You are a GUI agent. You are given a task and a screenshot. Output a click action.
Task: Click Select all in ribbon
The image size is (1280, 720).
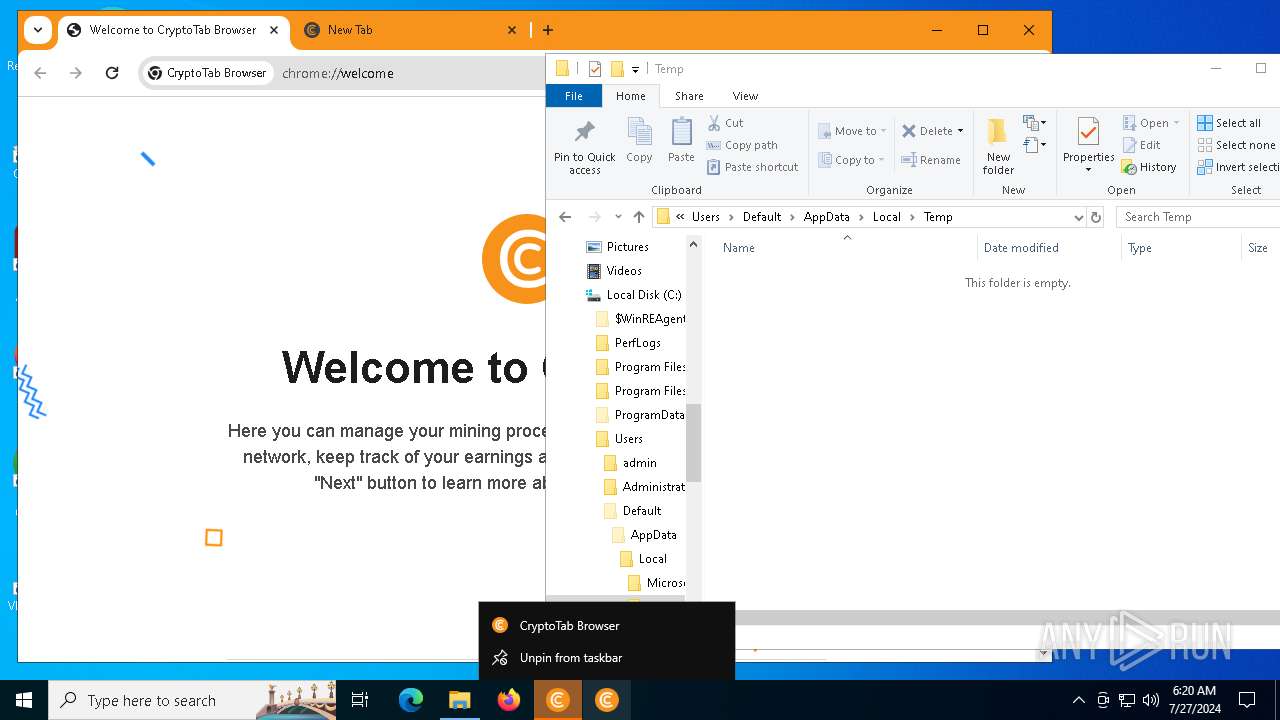point(1229,123)
